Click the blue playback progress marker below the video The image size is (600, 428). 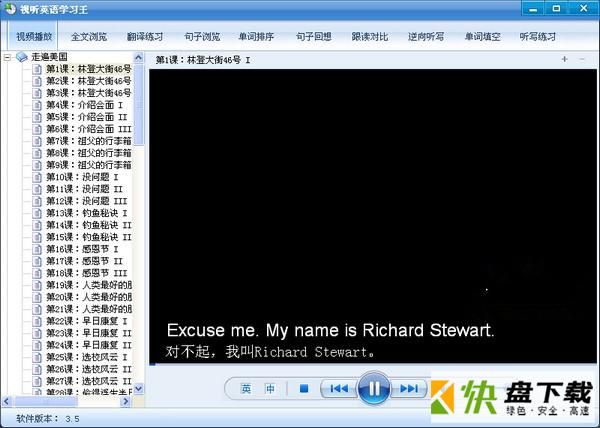click(x=152, y=364)
